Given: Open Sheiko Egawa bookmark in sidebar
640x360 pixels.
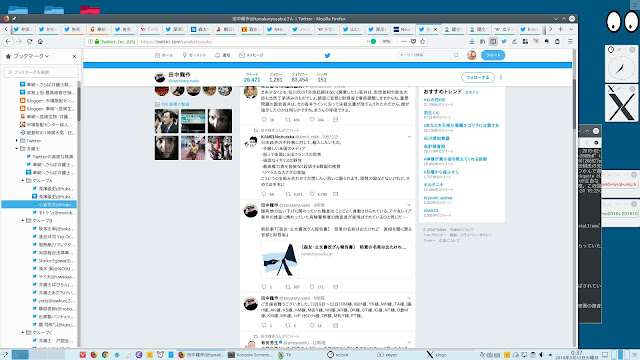Looking at the screenshot, I should click(x=53, y=261).
